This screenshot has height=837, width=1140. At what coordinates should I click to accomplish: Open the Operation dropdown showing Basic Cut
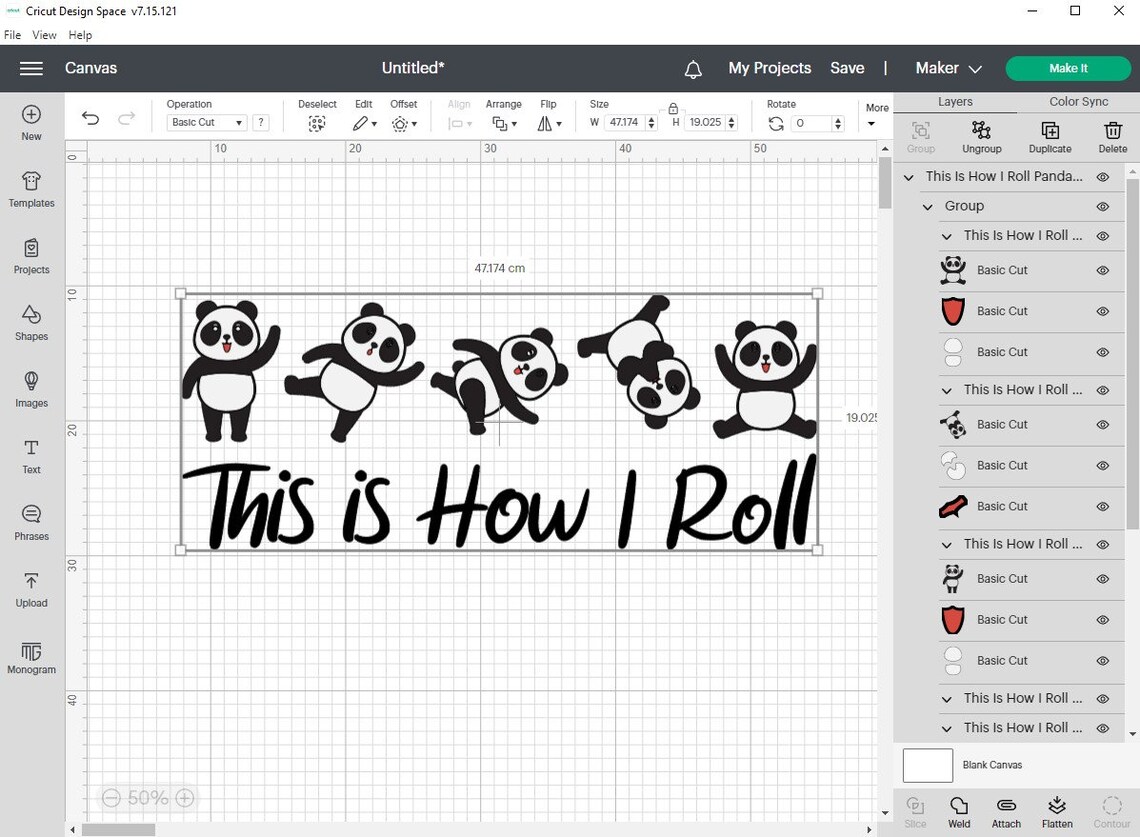206,122
